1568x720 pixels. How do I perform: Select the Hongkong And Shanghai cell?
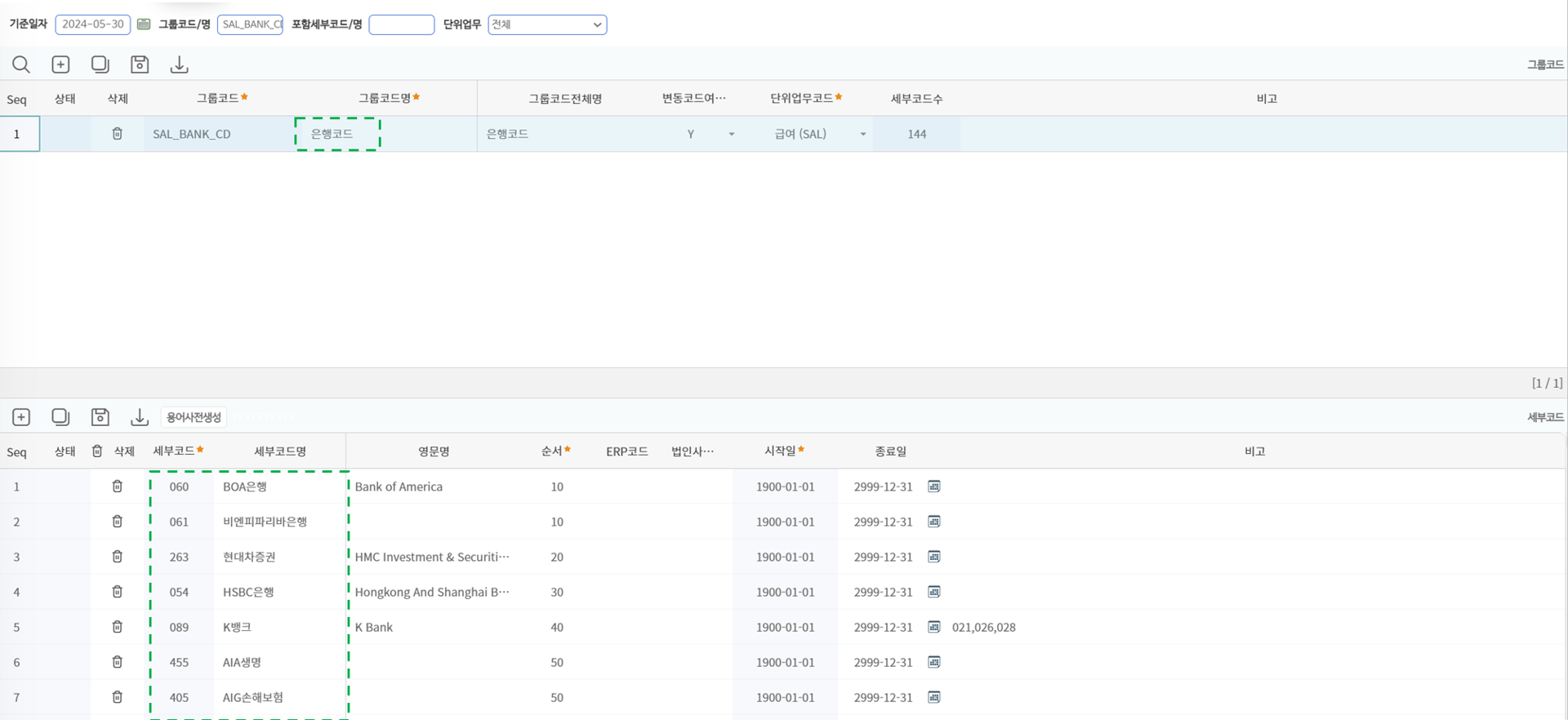click(x=434, y=592)
